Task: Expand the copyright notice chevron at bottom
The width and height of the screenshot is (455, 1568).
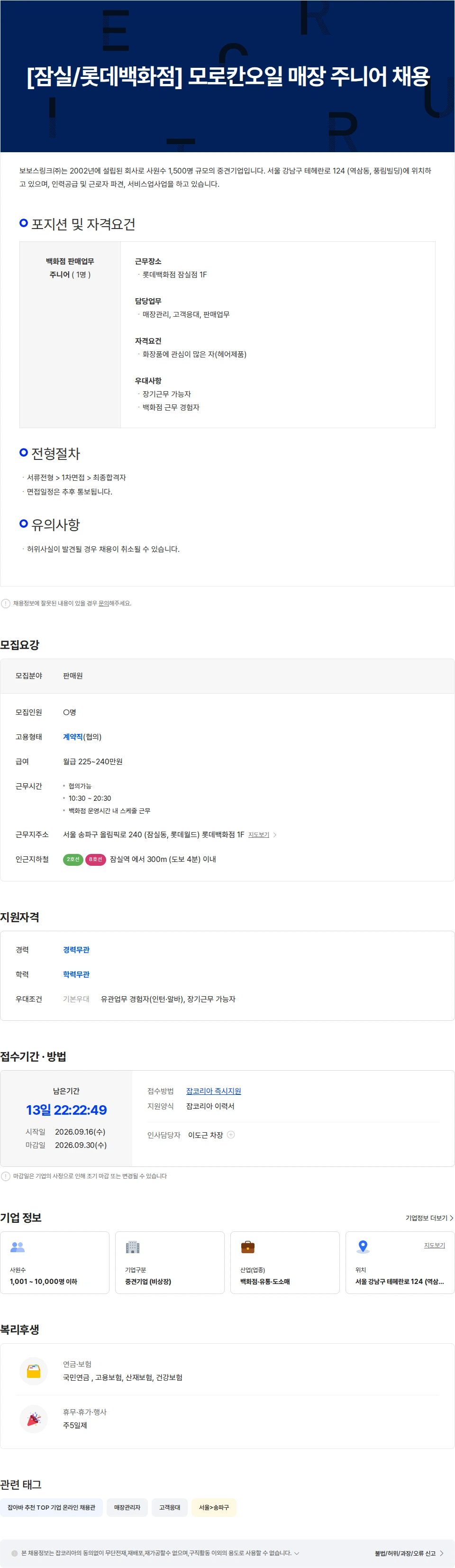Action: (297, 1553)
